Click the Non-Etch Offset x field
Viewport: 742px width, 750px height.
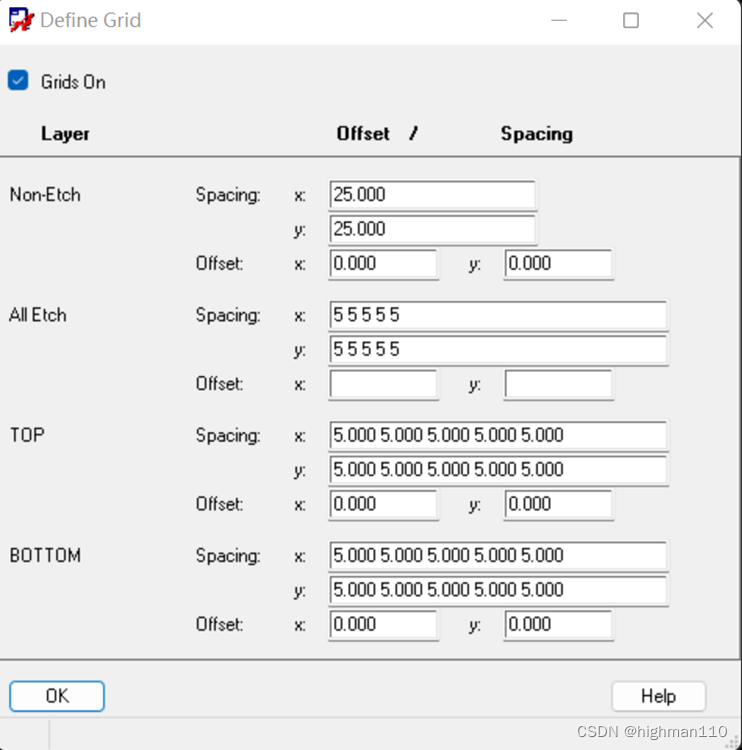coord(383,264)
